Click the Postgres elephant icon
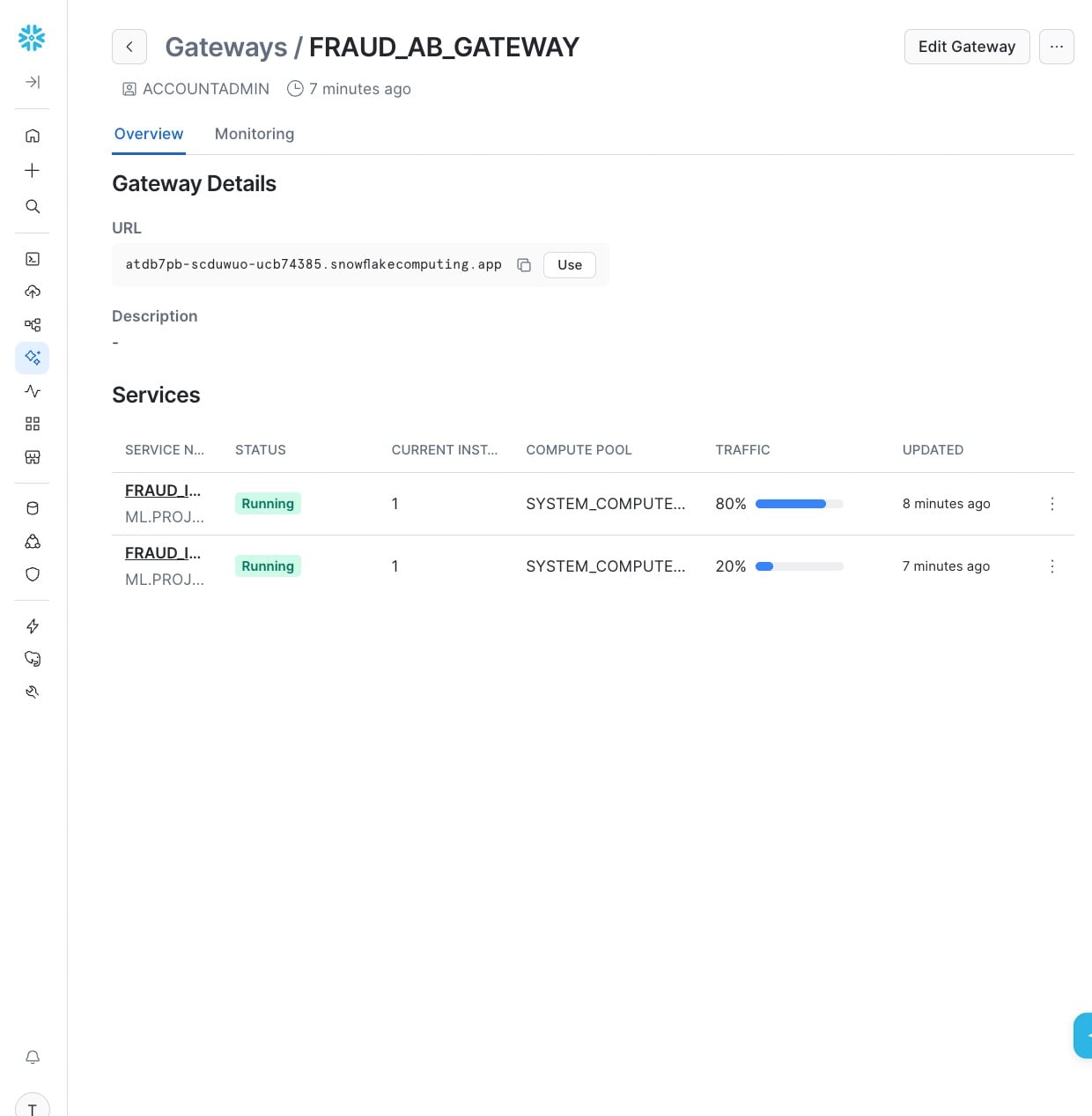The image size is (1092, 1116). click(33, 659)
